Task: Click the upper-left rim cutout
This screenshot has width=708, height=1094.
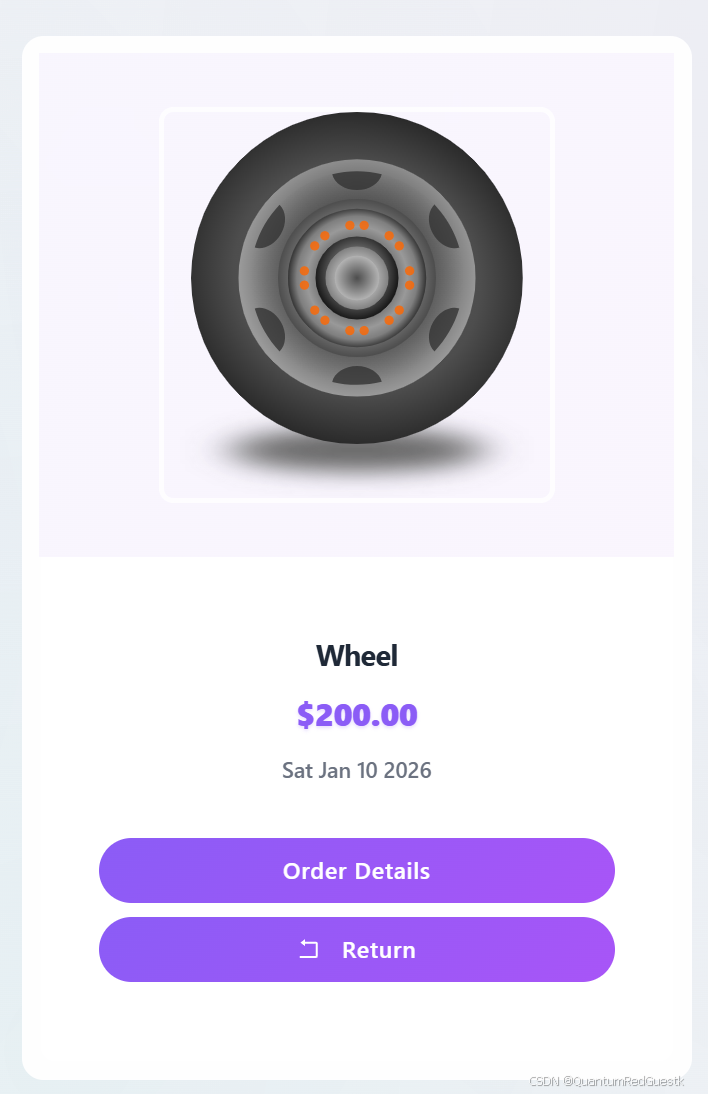Action: pyautogui.click(x=271, y=227)
